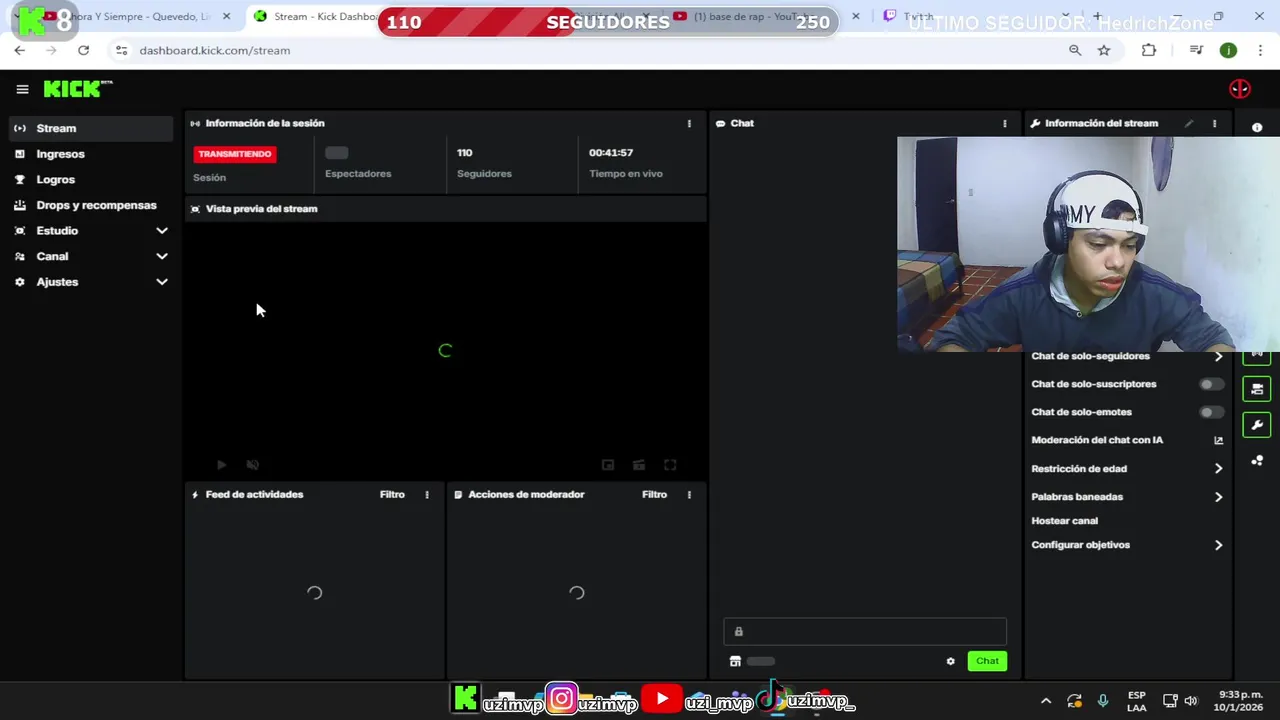Image resolution: width=1280 pixels, height=720 pixels.
Task: Bookmark this page with star icon
Action: pyautogui.click(x=1104, y=50)
